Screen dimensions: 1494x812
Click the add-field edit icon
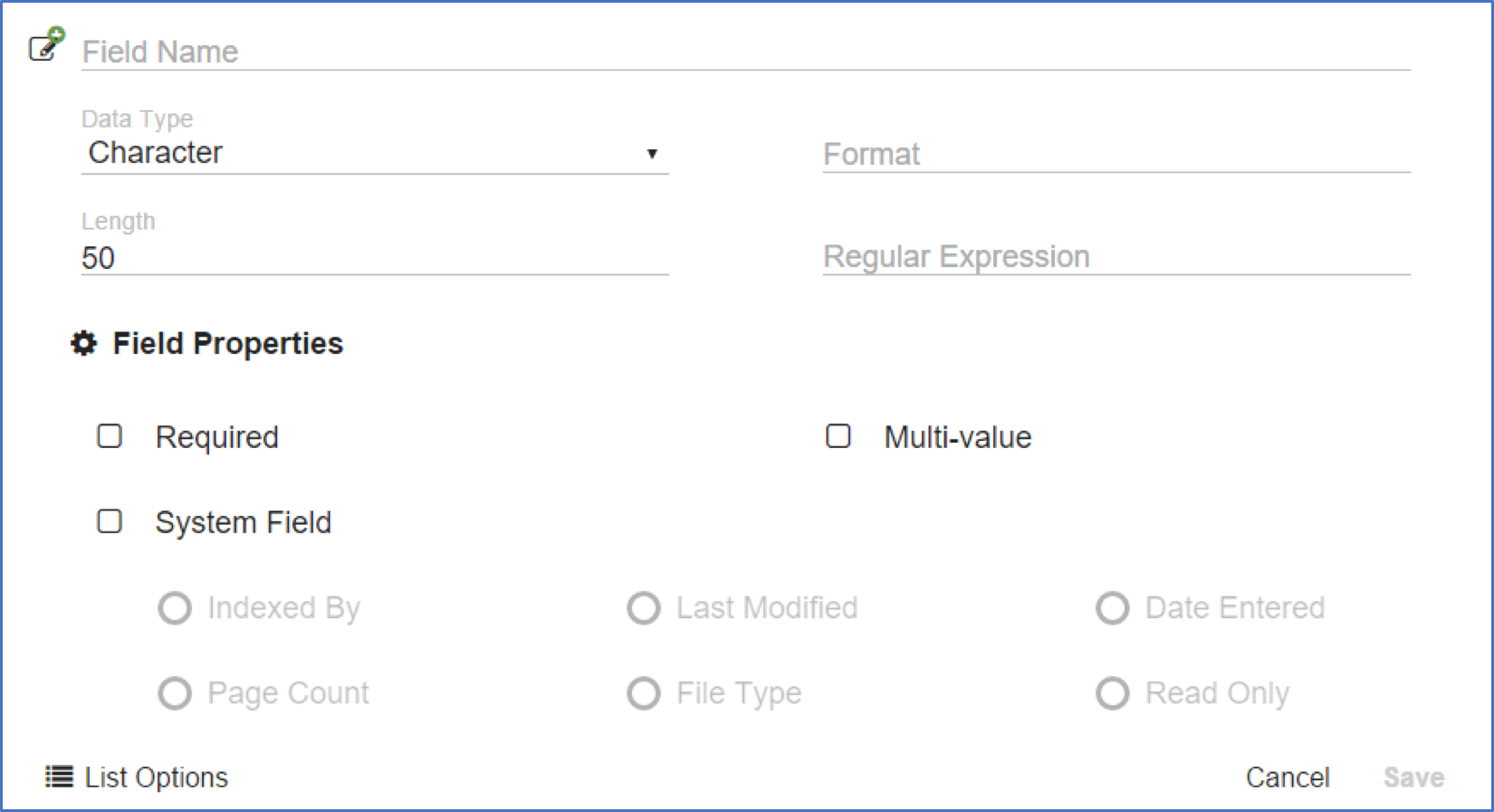tap(46, 45)
